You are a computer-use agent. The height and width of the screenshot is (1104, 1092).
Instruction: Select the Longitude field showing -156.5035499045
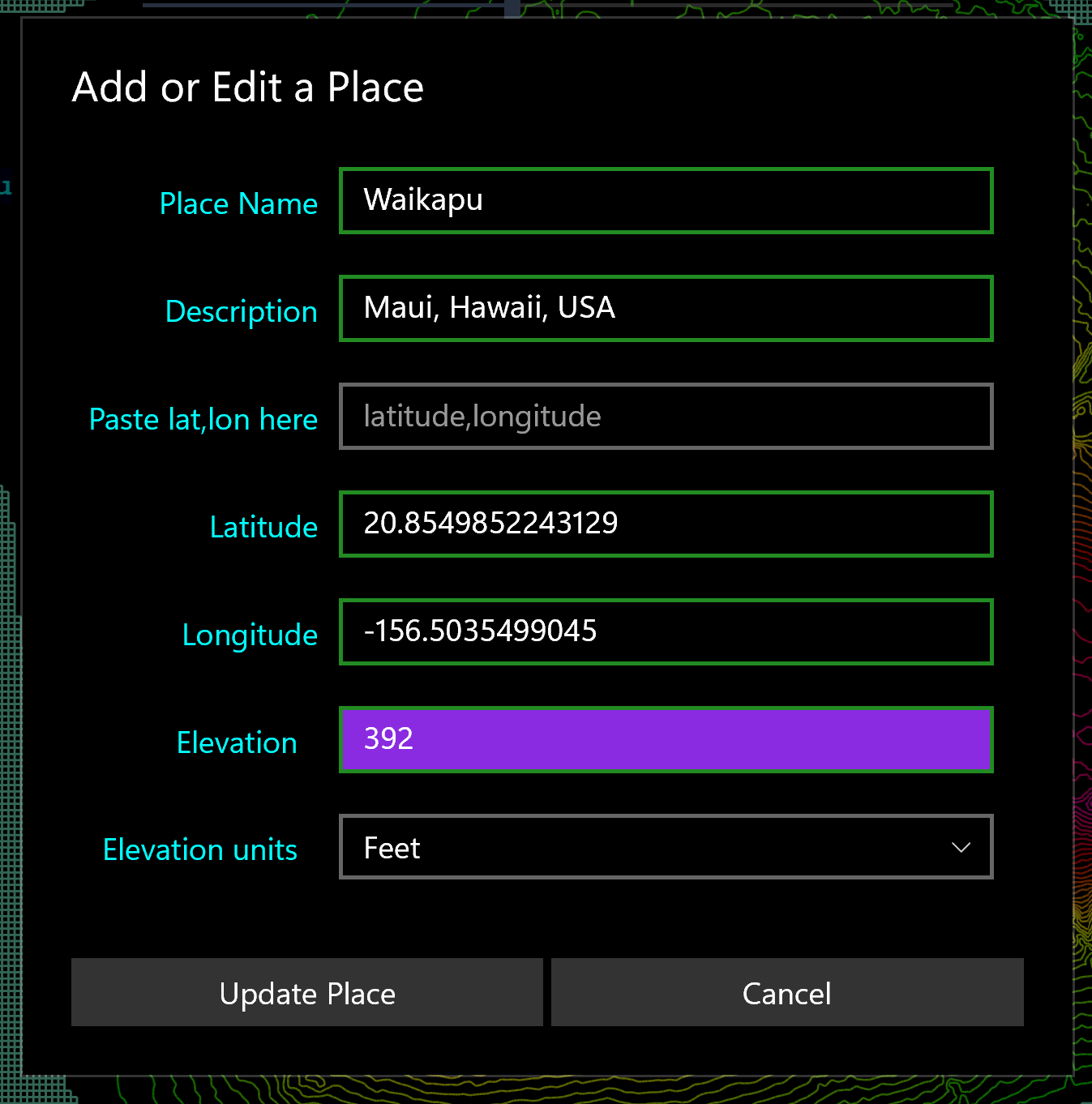[x=666, y=632]
